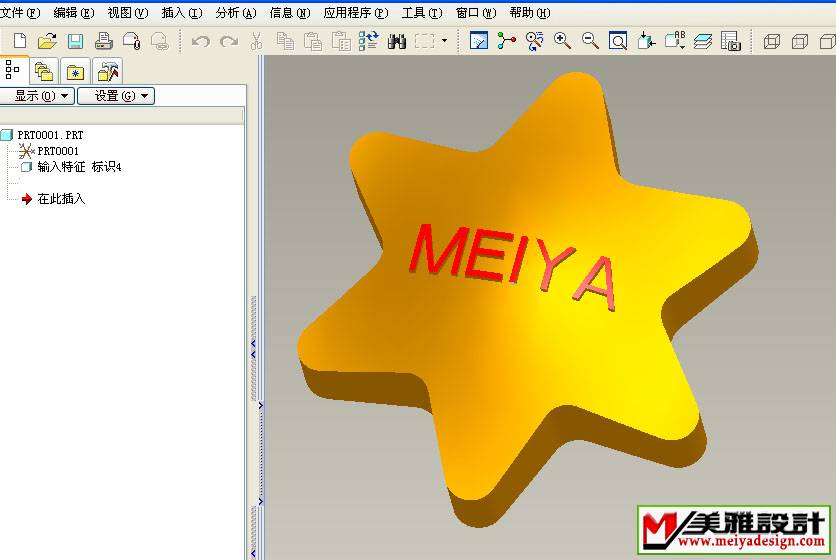Save the model with the floppy disk icon
The image size is (836, 560).
tap(75, 41)
